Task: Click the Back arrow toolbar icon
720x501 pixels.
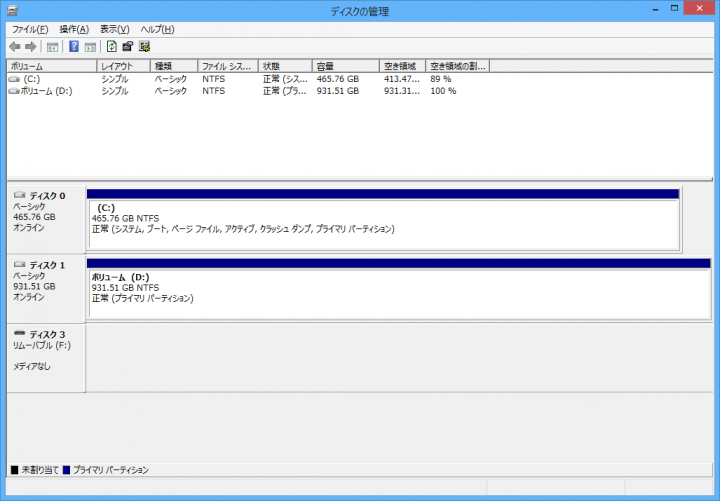Action: (15, 46)
